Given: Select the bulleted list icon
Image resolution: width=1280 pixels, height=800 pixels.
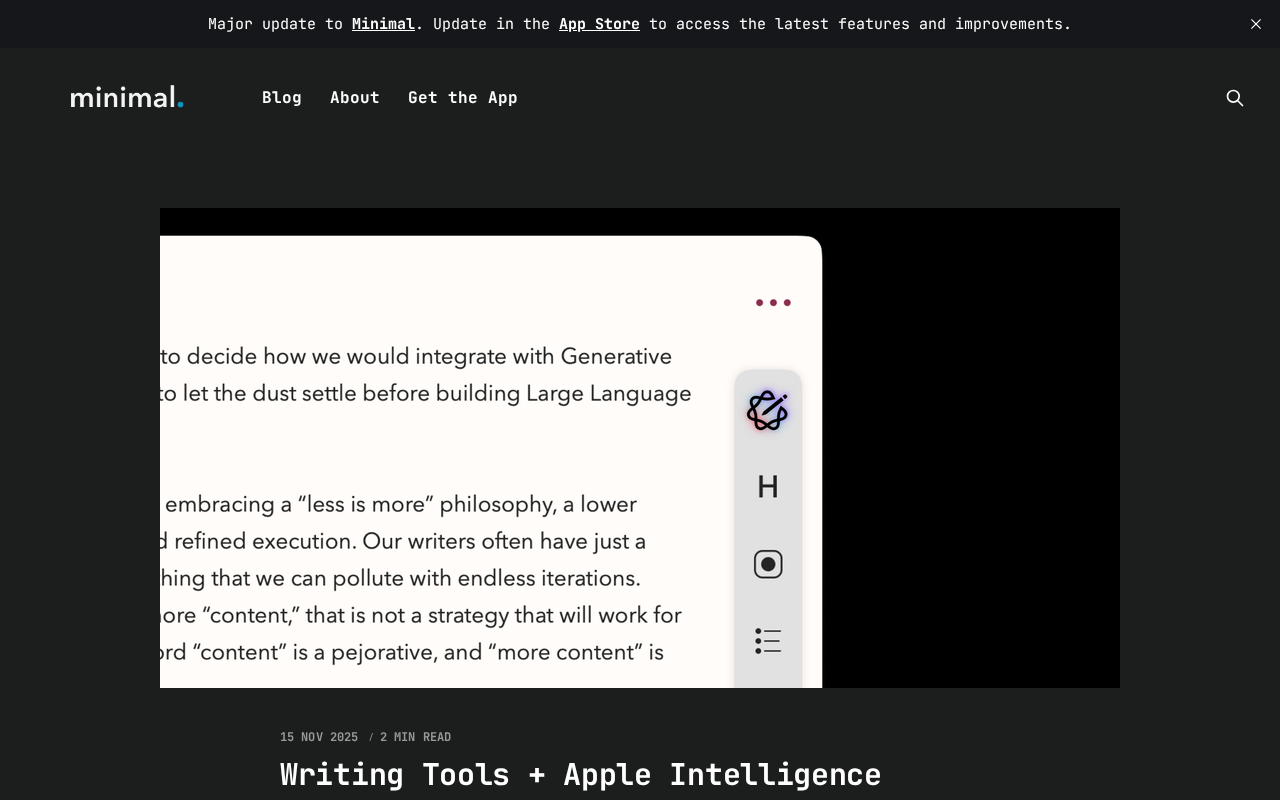Looking at the screenshot, I should [x=767, y=641].
